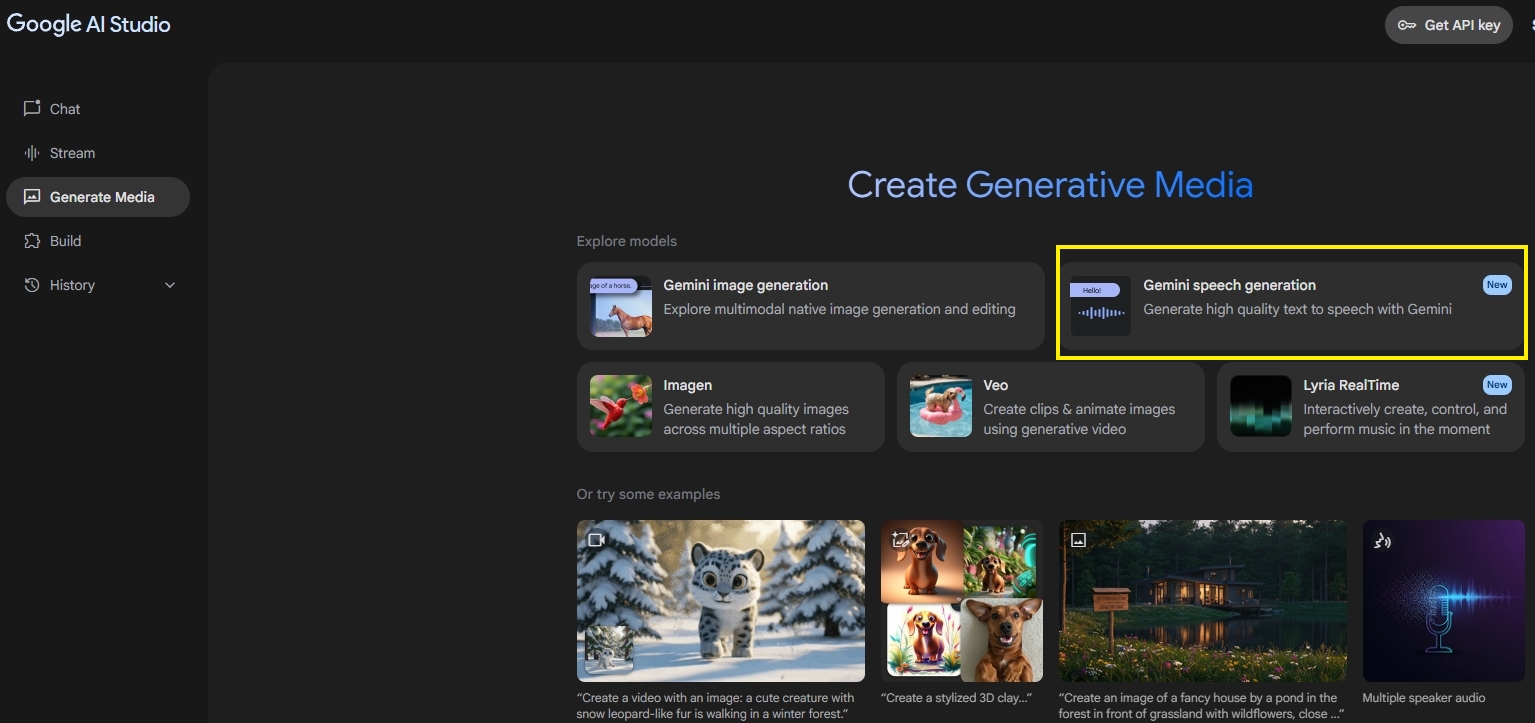Click the Hello waveform thumbnail
The height and width of the screenshot is (723, 1535).
click(1100, 306)
